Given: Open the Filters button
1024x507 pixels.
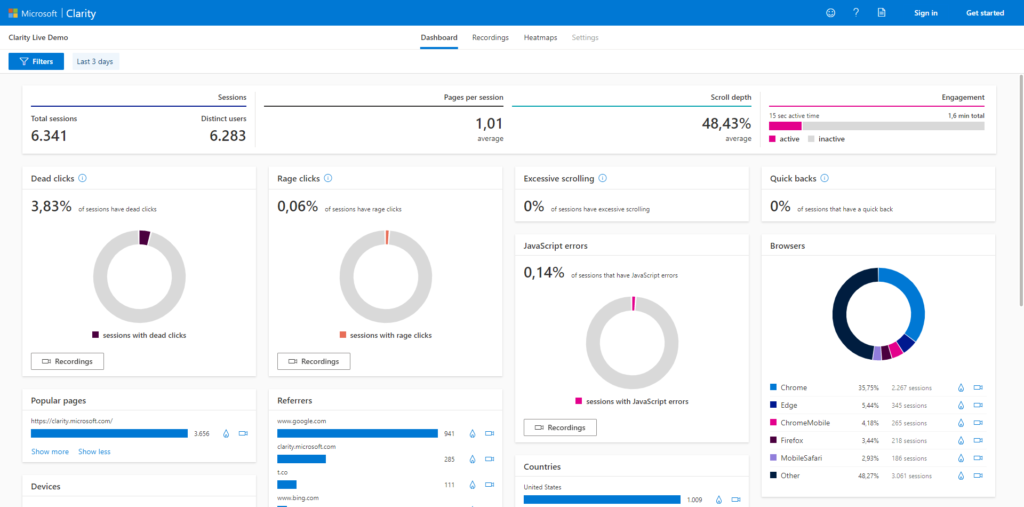Looking at the screenshot, I should click(x=36, y=61).
